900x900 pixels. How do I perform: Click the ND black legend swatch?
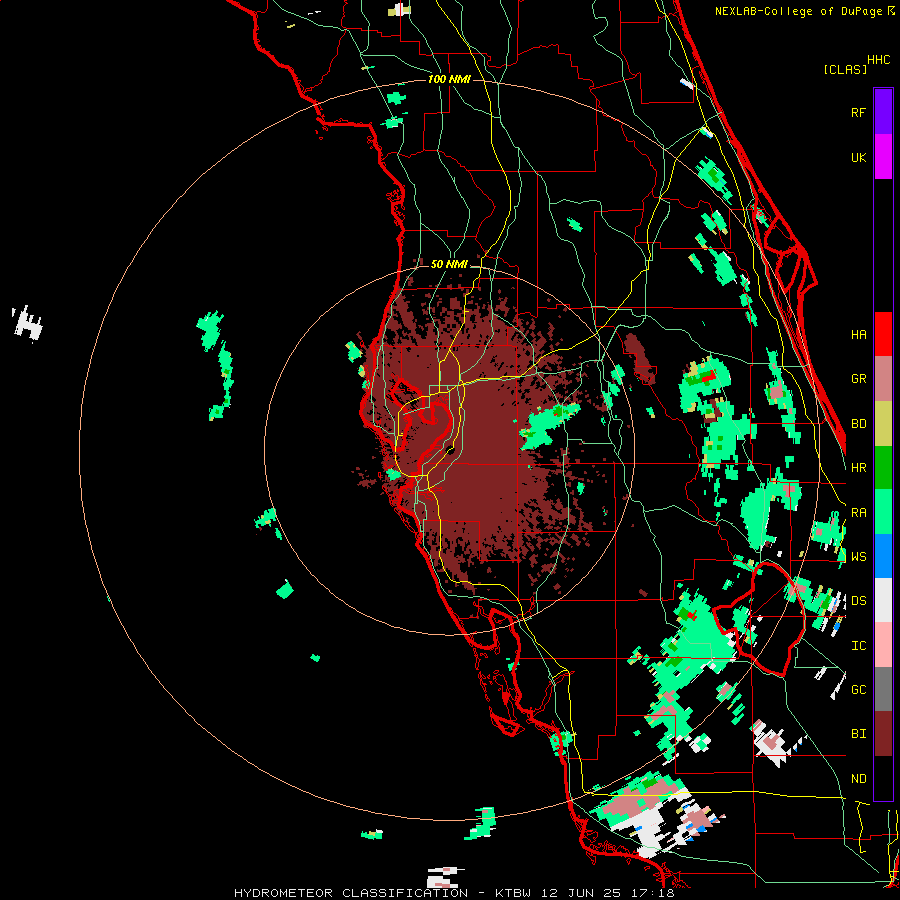pos(883,778)
